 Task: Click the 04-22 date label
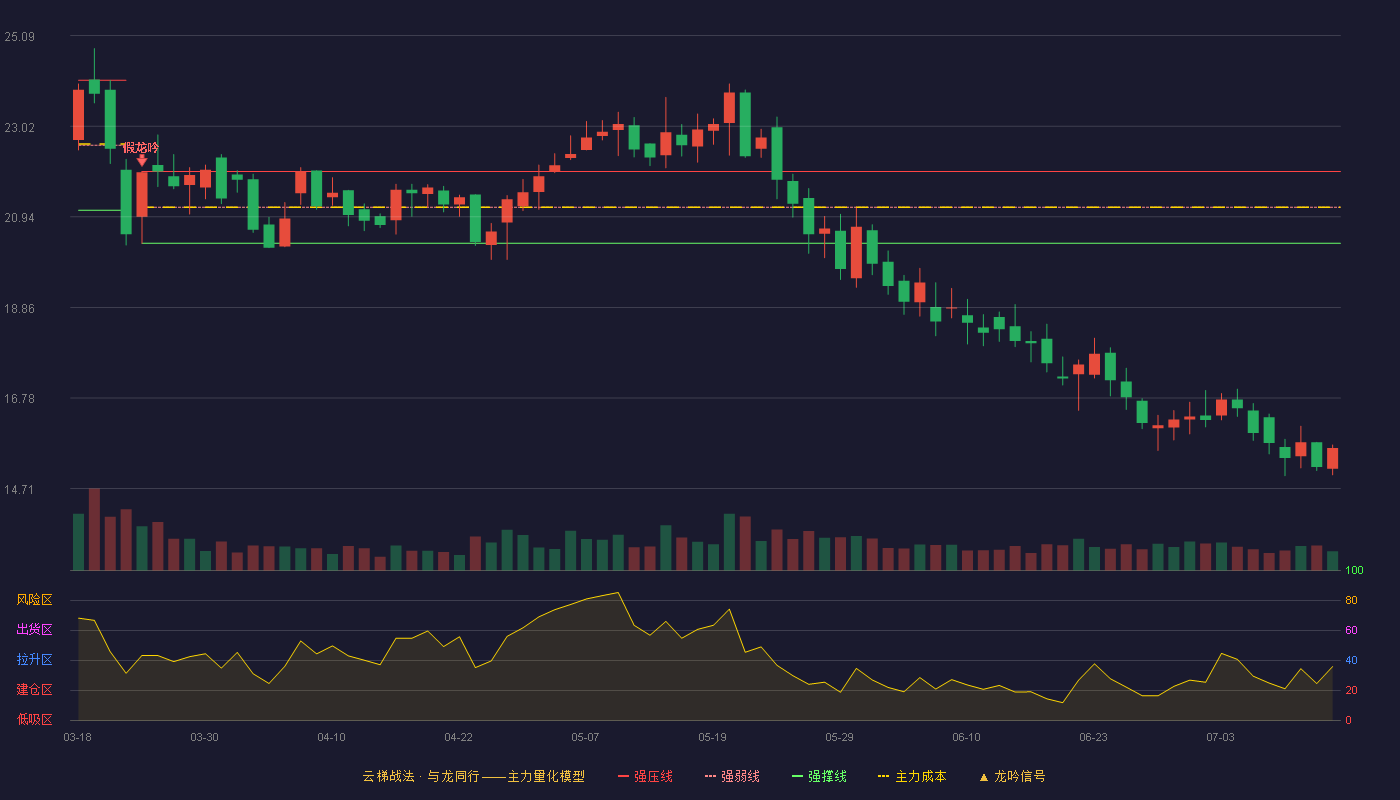(458, 737)
